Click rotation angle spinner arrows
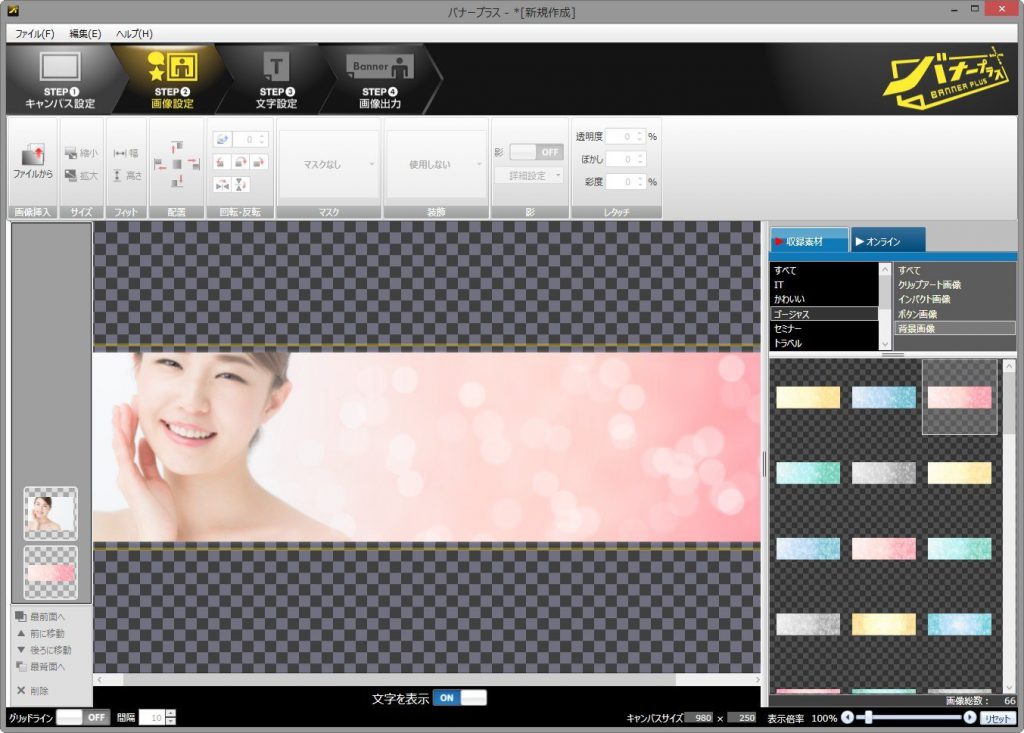 [262, 139]
